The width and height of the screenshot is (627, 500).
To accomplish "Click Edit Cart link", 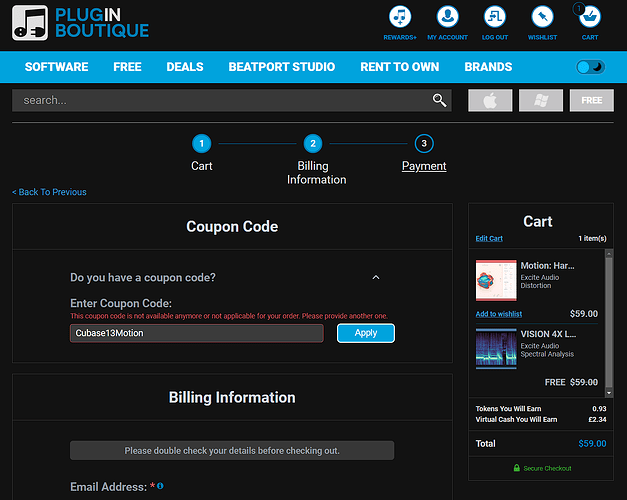I will tap(489, 238).
